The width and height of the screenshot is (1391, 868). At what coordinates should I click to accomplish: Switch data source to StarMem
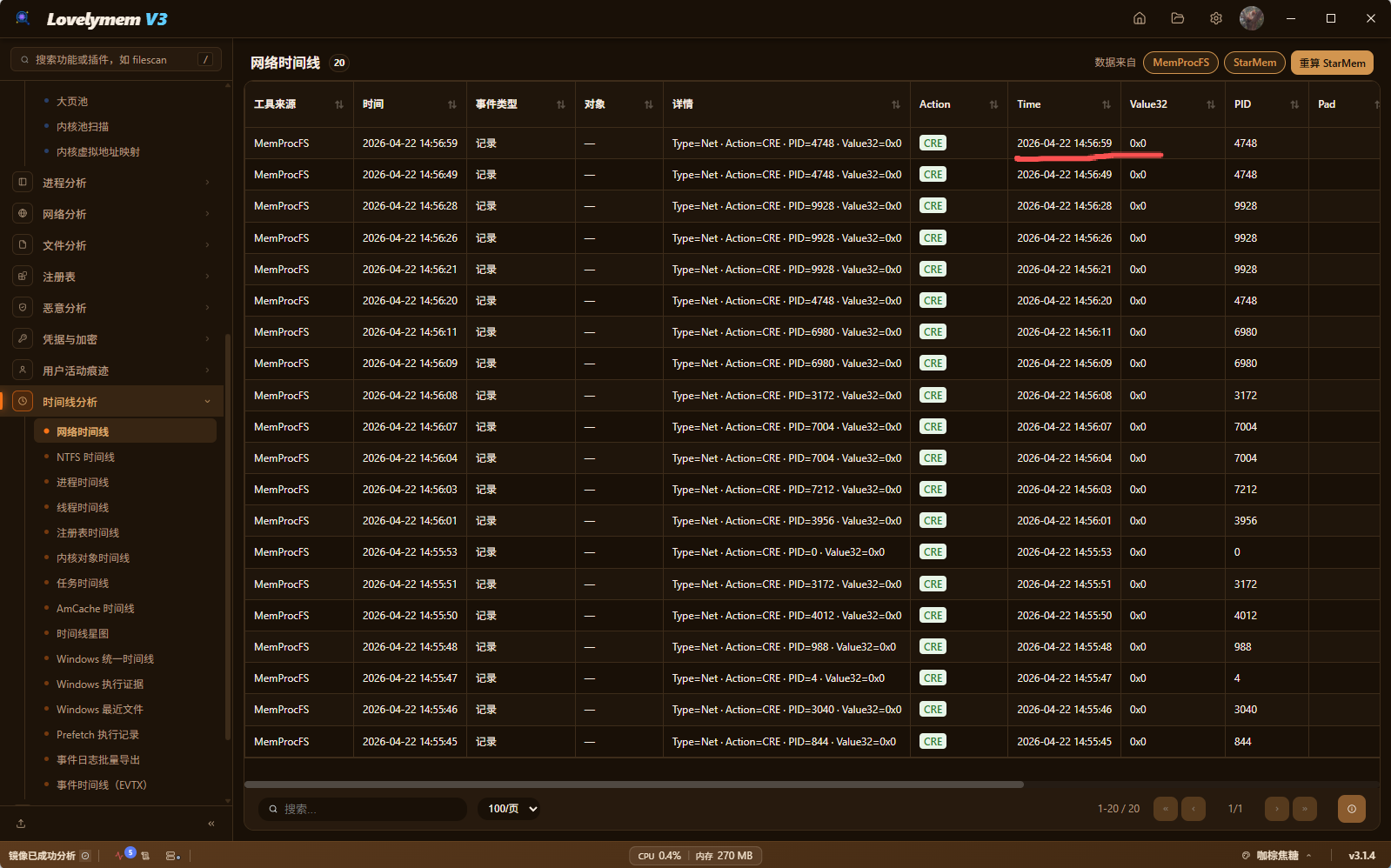pos(1254,63)
